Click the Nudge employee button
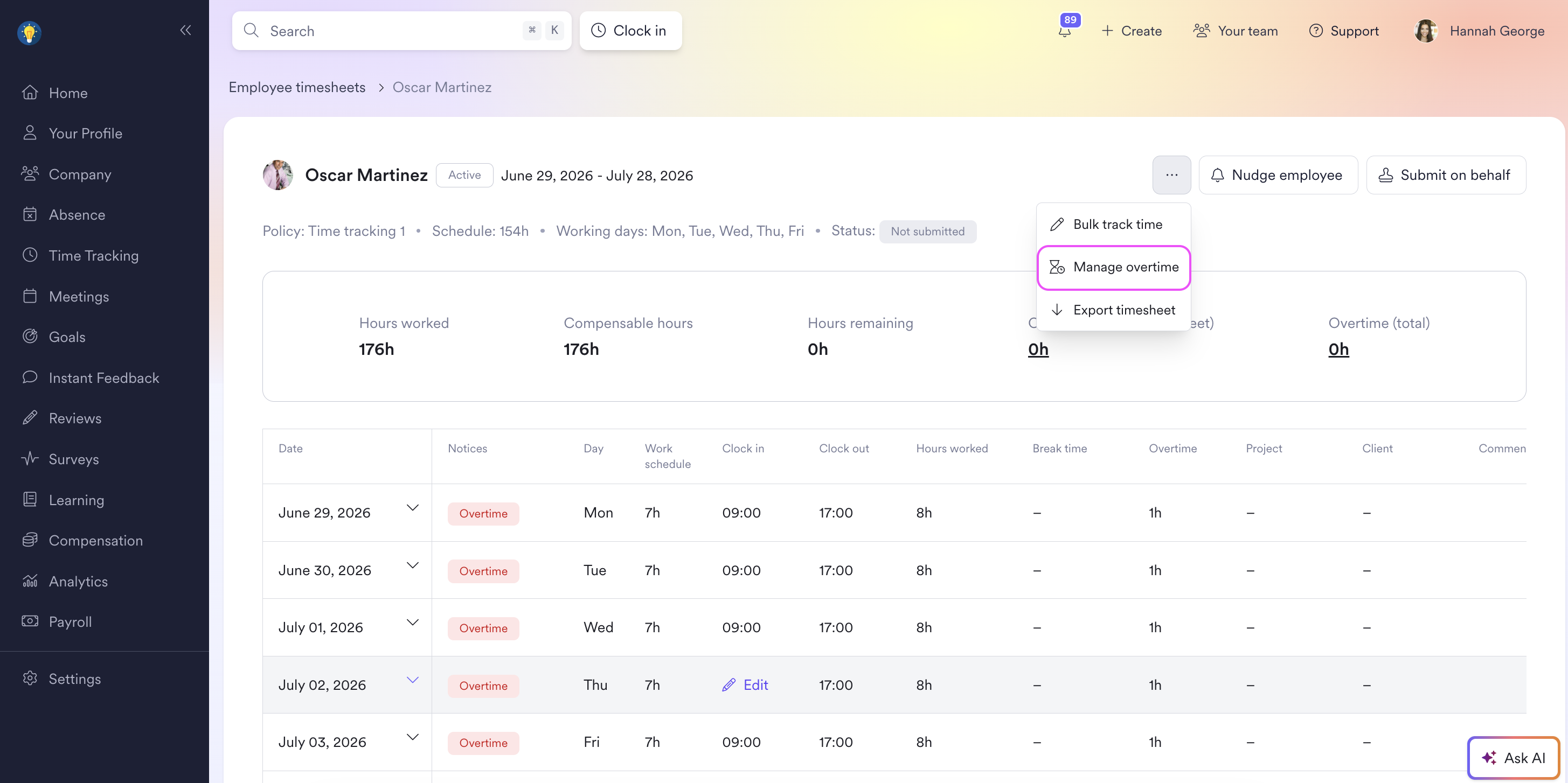 (1278, 175)
